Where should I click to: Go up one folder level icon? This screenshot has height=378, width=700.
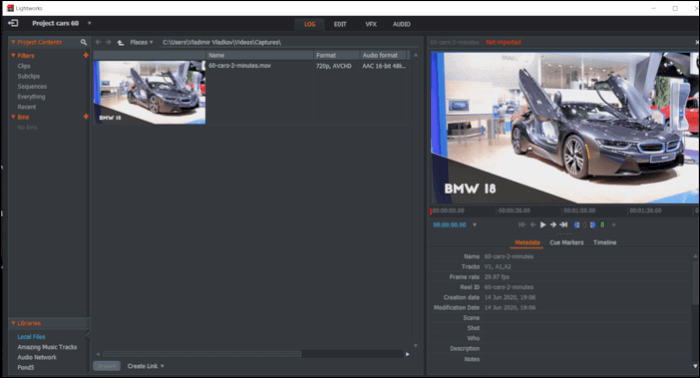pos(120,42)
